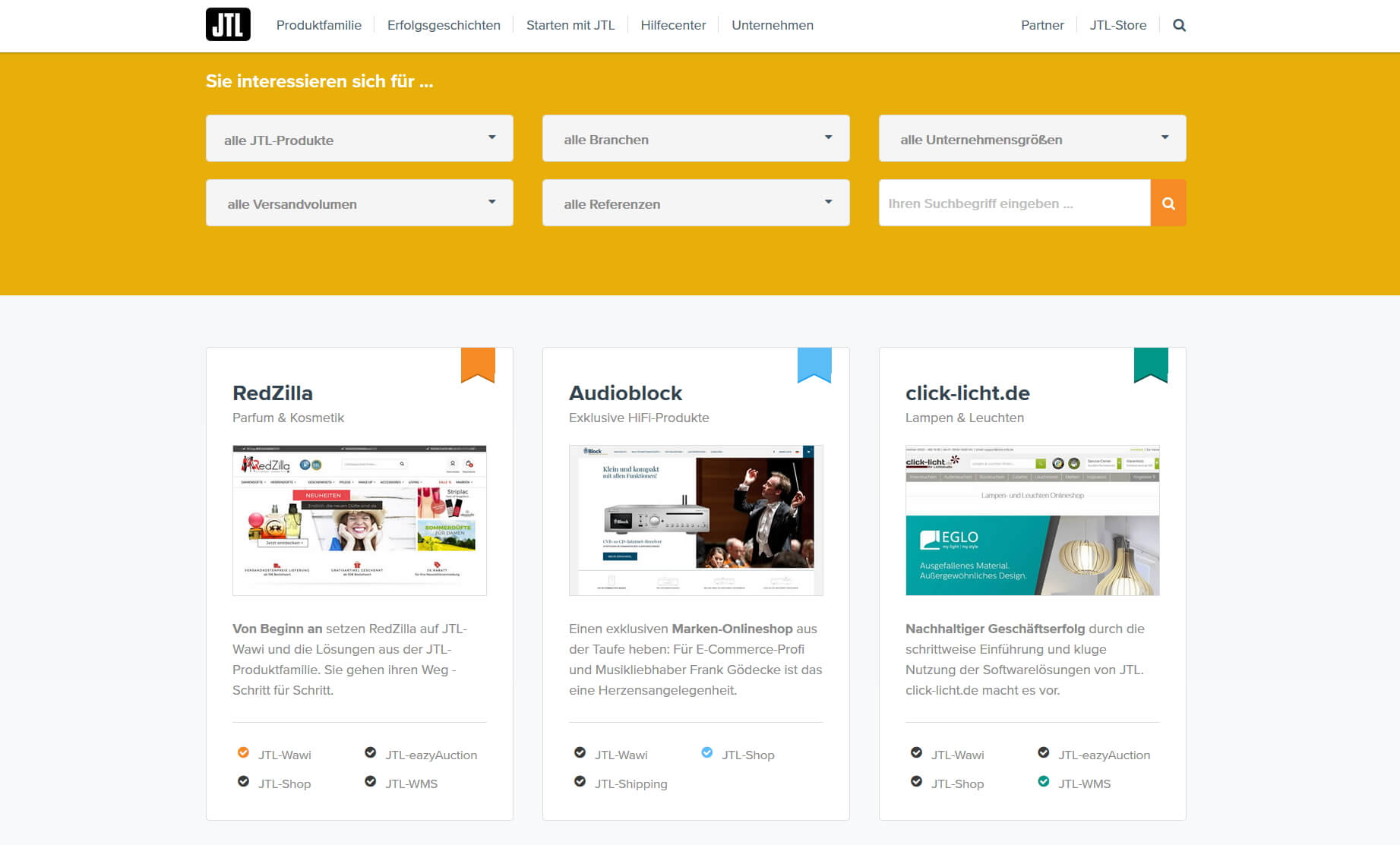Open the Audioblock card heading
The width and height of the screenshot is (1400, 845).
click(x=625, y=393)
